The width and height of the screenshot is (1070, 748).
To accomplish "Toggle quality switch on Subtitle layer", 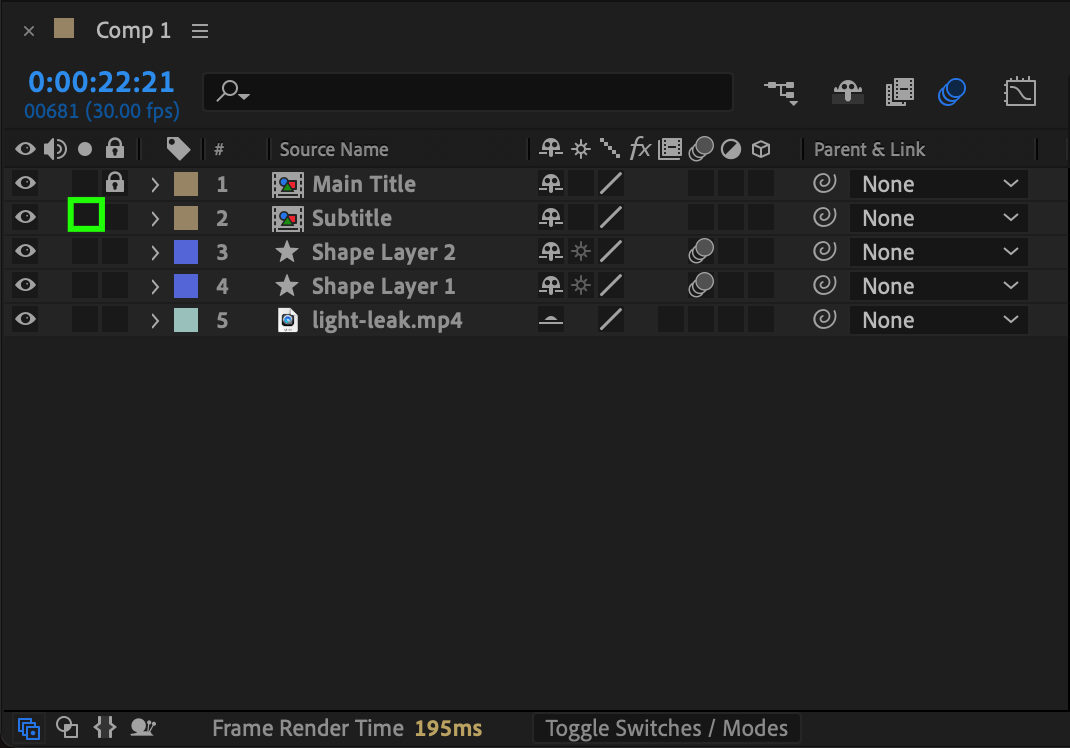I will coord(610,218).
